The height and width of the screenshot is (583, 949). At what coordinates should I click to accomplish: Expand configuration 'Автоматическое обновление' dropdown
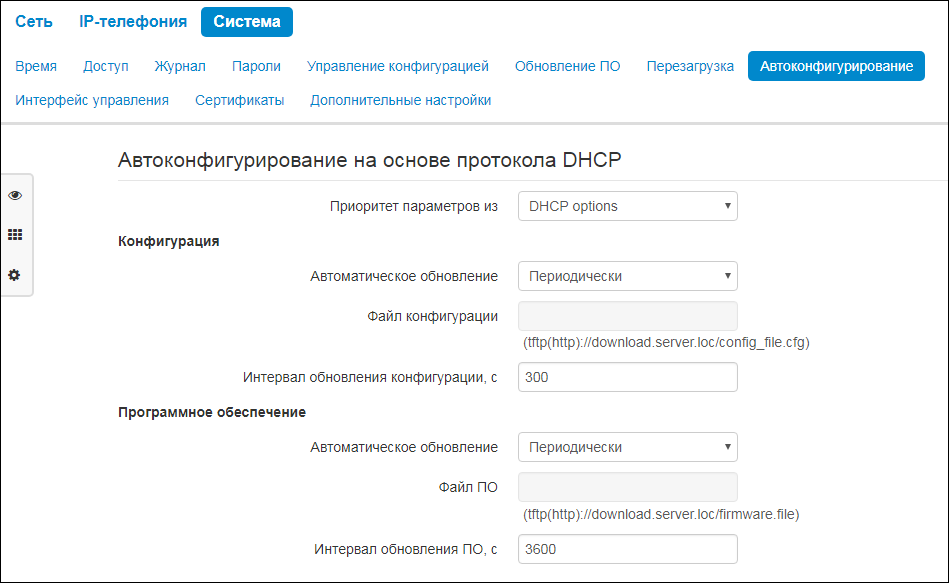click(x=627, y=276)
